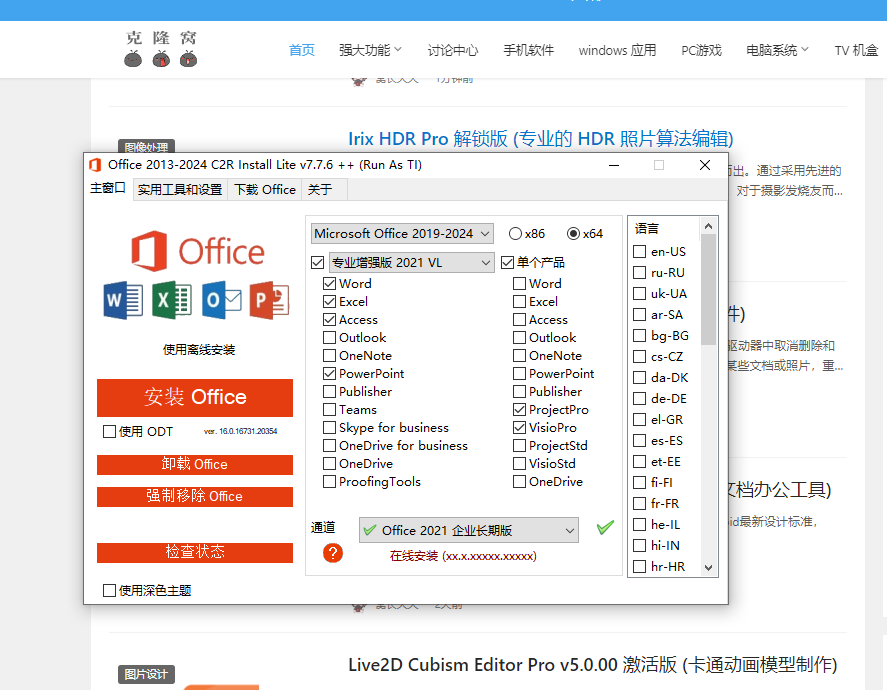
Task: Enable the 使用深色主题 dark theme checkbox
Action: (x=109, y=590)
